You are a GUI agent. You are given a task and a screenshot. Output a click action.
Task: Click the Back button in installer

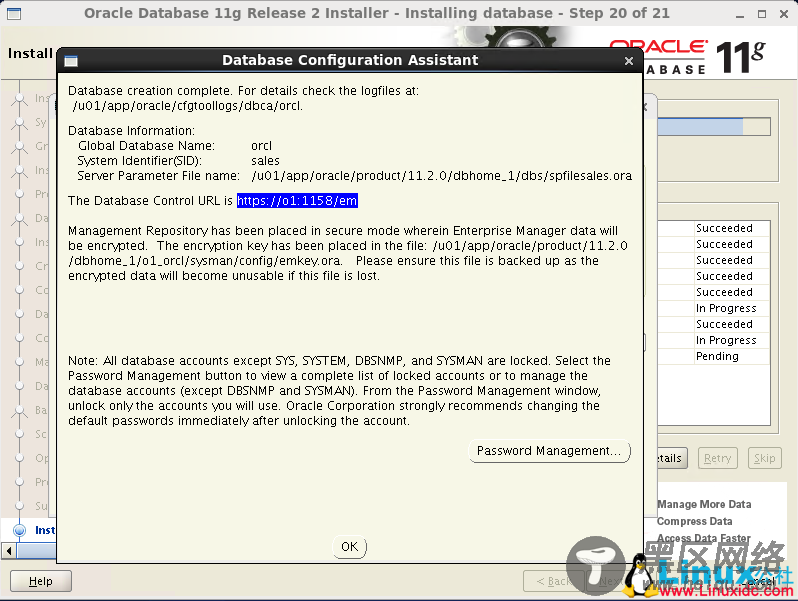point(554,581)
